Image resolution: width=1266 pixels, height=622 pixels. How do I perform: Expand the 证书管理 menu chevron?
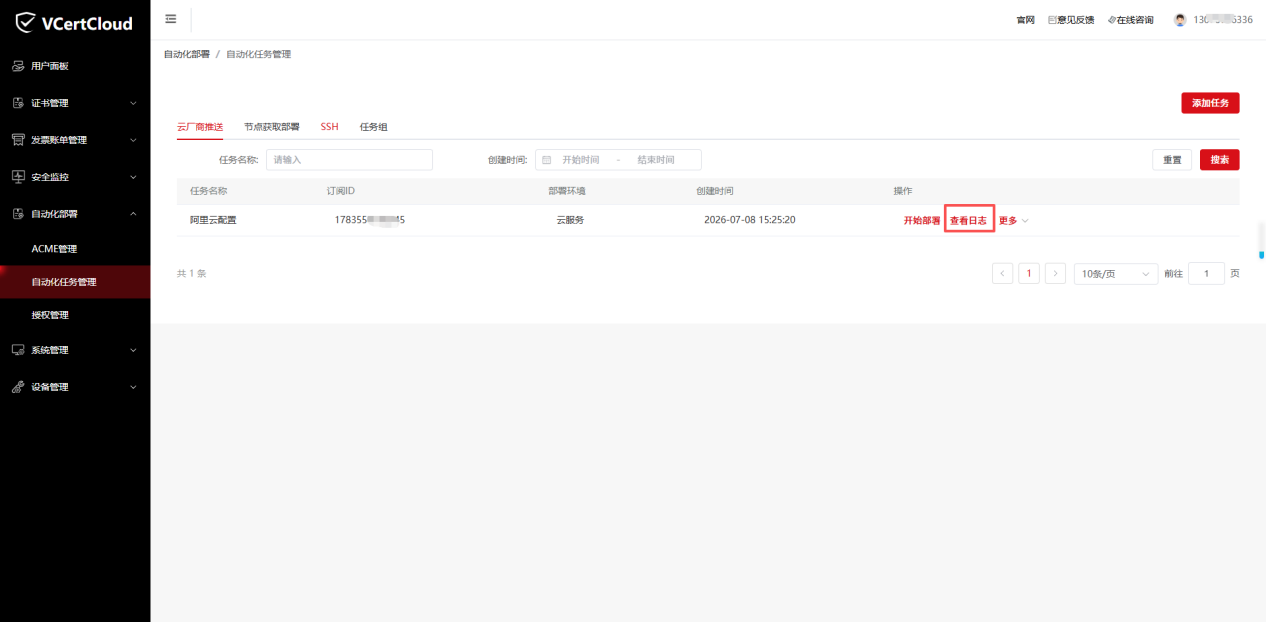[133, 103]
